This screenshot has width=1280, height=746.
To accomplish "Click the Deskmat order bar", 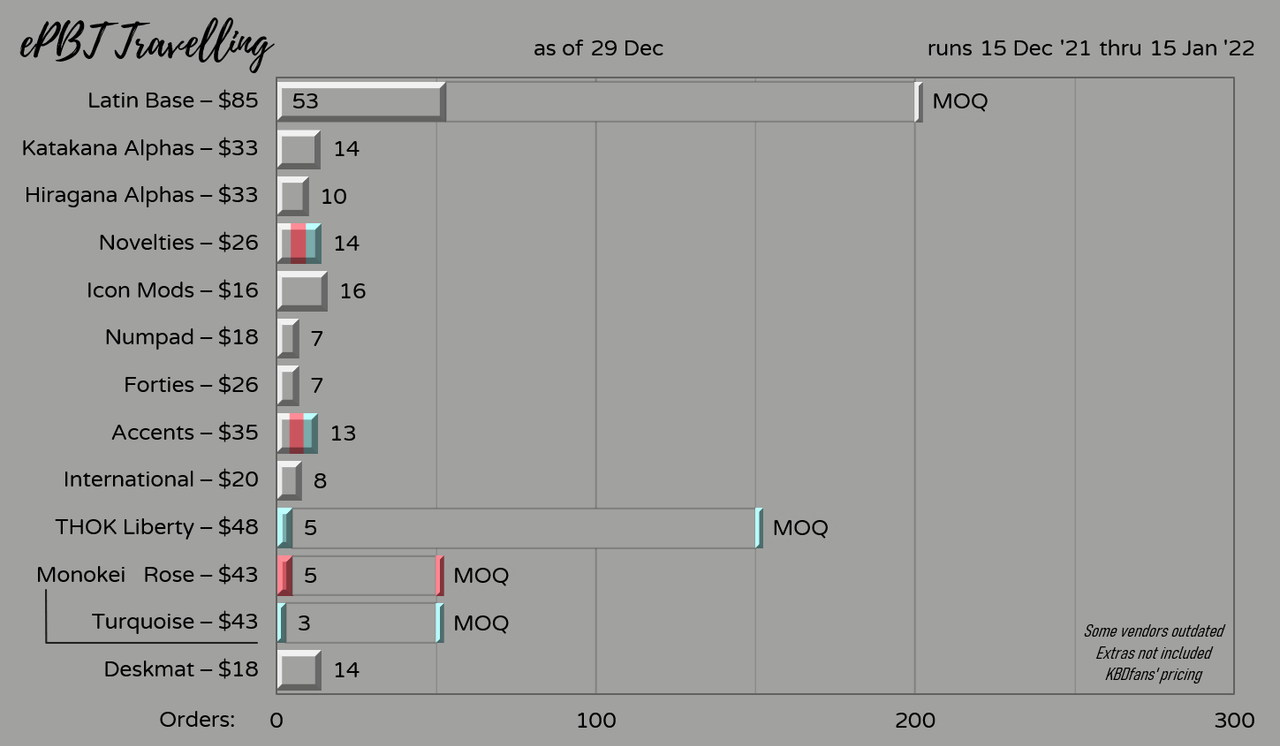I will coord(299,670).
